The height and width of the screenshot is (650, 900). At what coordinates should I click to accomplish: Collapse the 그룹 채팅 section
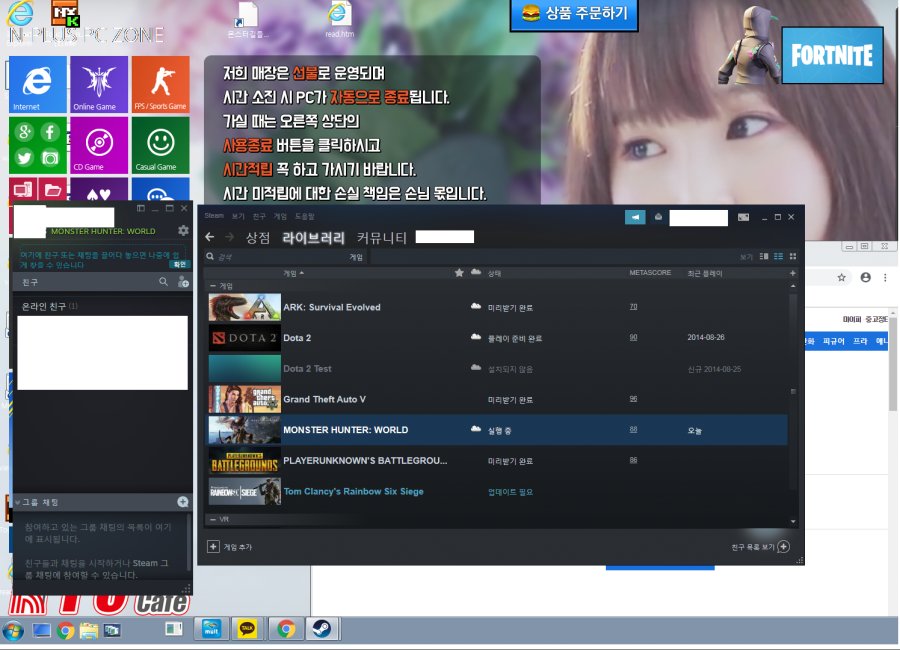tap(18, 502)
